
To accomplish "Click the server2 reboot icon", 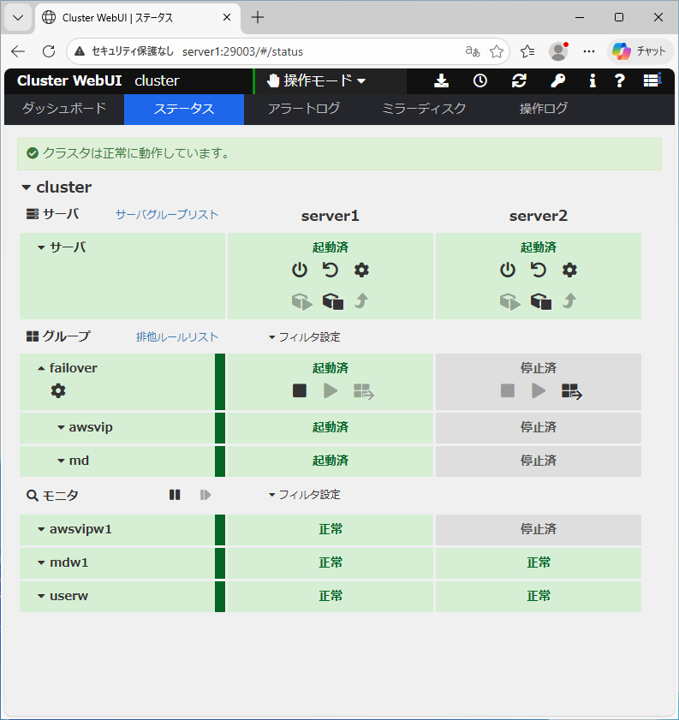I will pyautogui.click(x=538, y=270).
